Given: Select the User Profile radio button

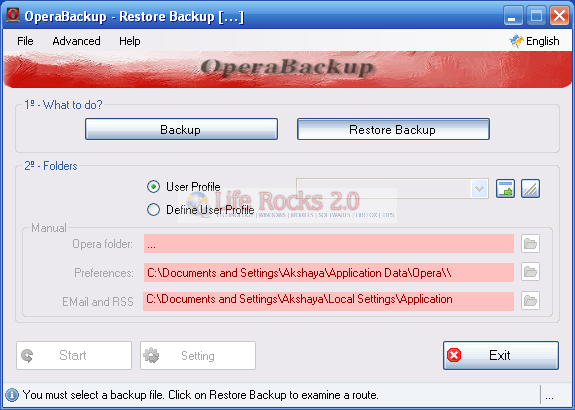Looking at the screenshot, I should pyautogui.click(x=153, y=187).
